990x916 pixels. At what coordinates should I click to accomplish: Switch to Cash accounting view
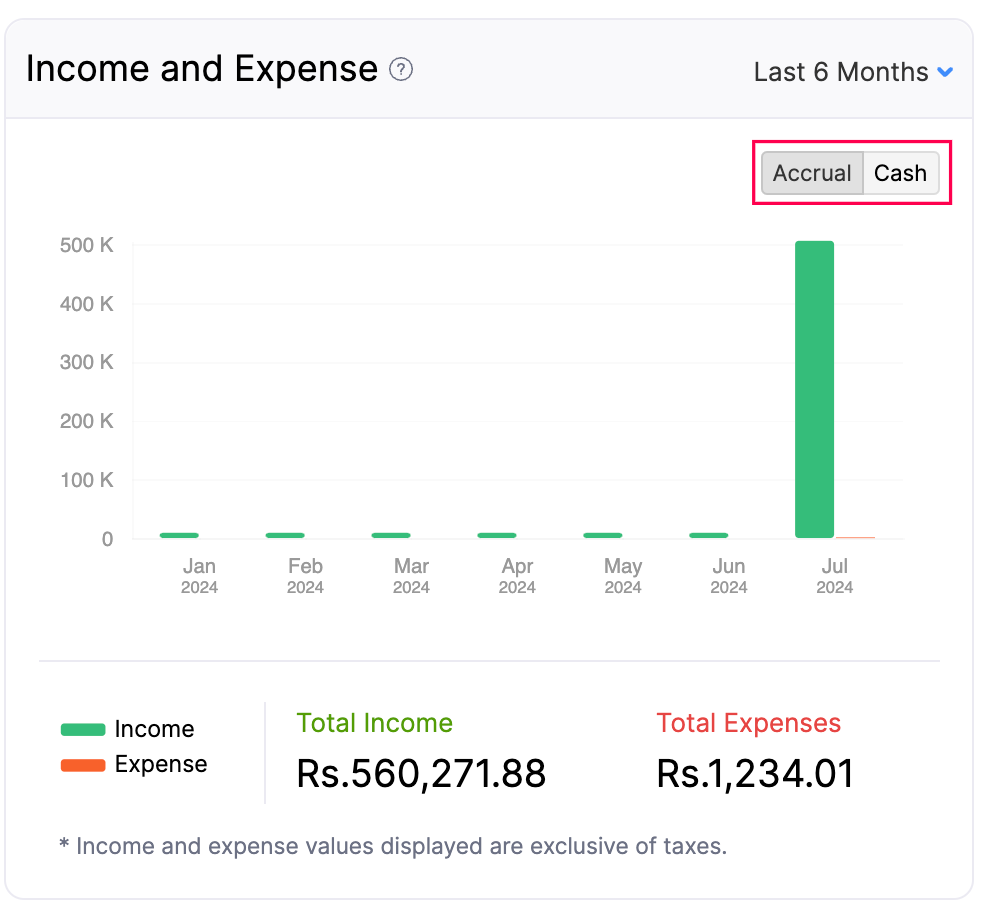point(900,173)
